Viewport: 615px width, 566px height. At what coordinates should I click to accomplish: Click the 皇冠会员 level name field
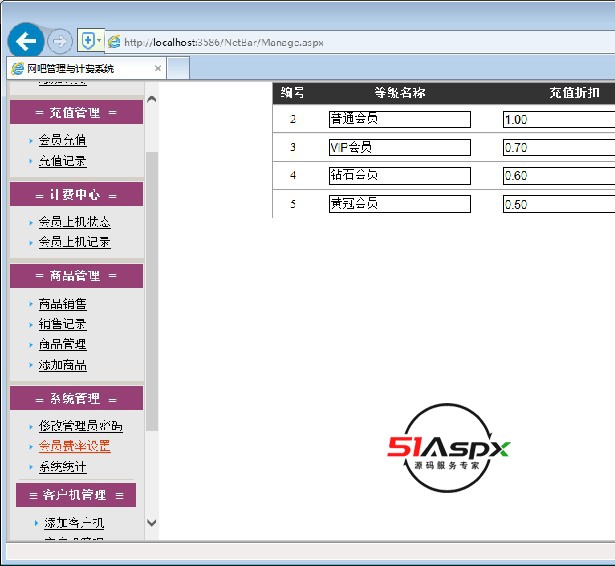[400, 204]
